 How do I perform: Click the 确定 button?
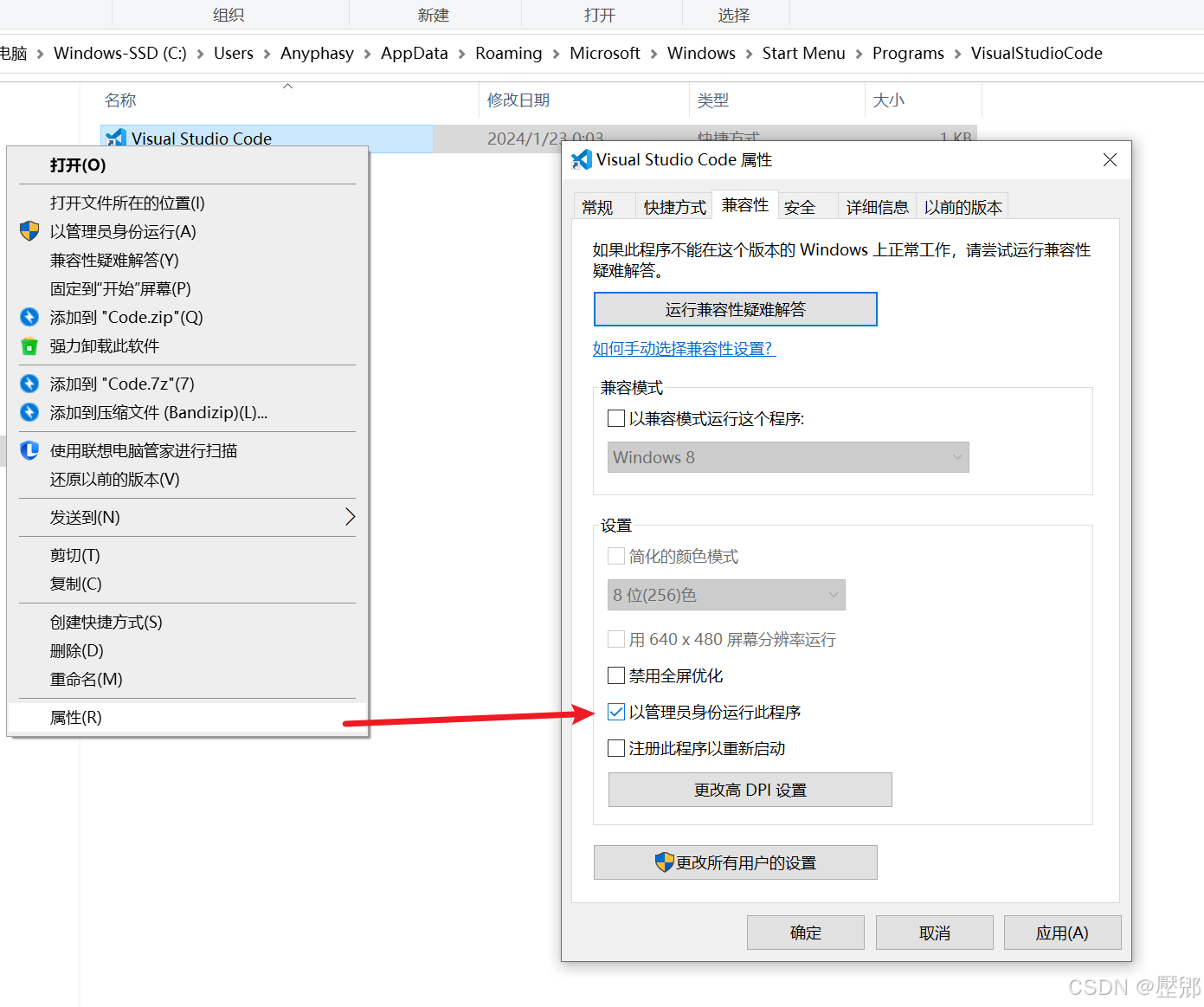806,933
